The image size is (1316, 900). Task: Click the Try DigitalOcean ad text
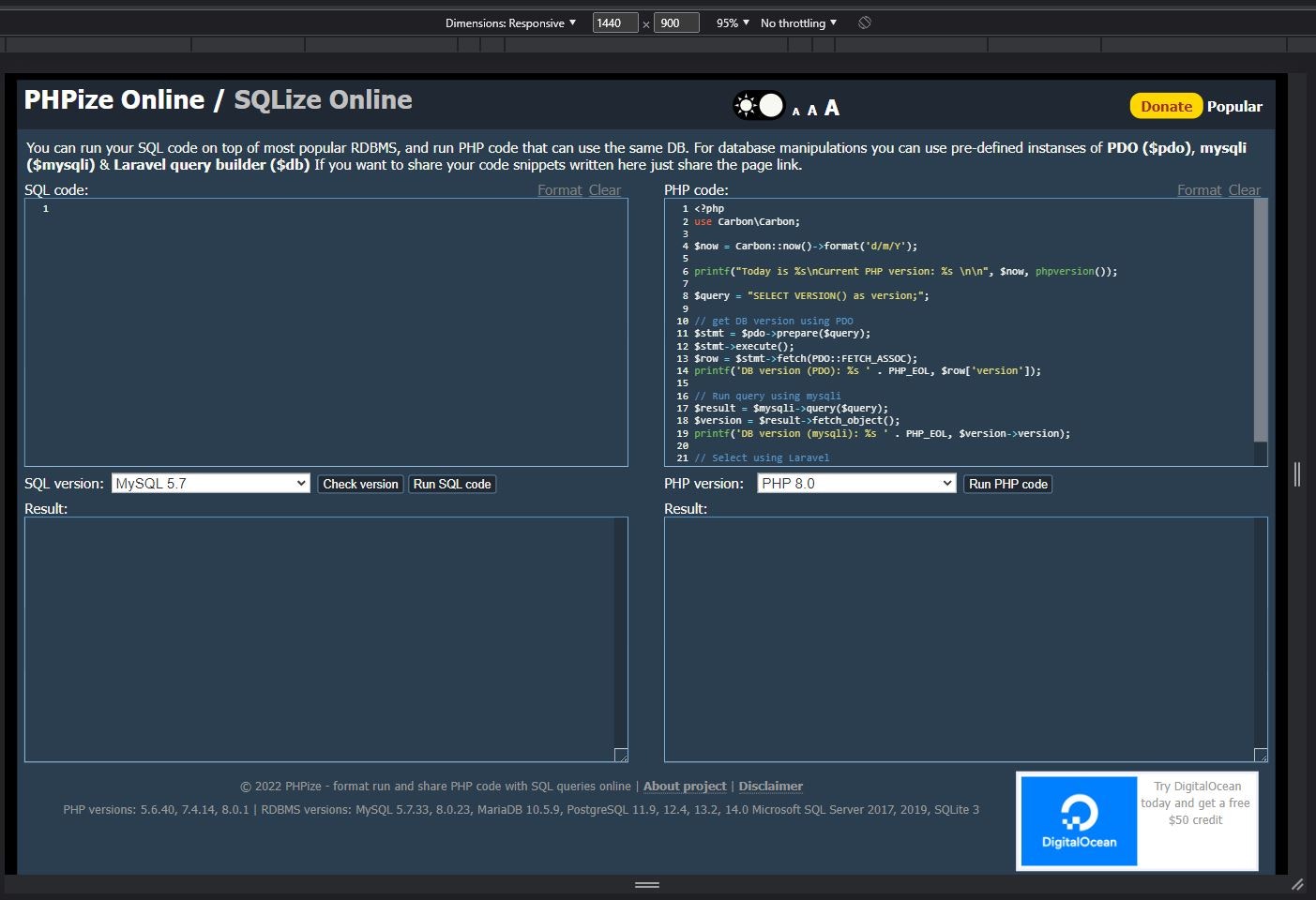coord(1196,803)
